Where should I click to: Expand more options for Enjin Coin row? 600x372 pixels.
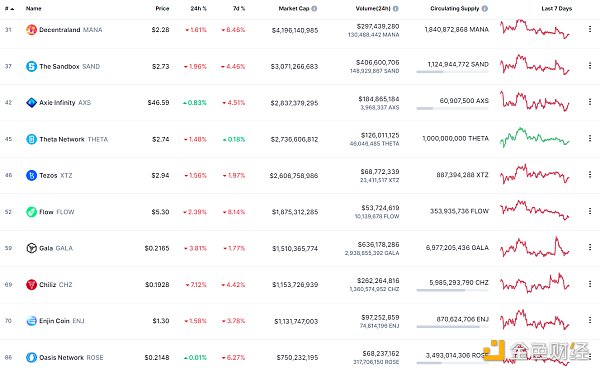coord(590,320)
